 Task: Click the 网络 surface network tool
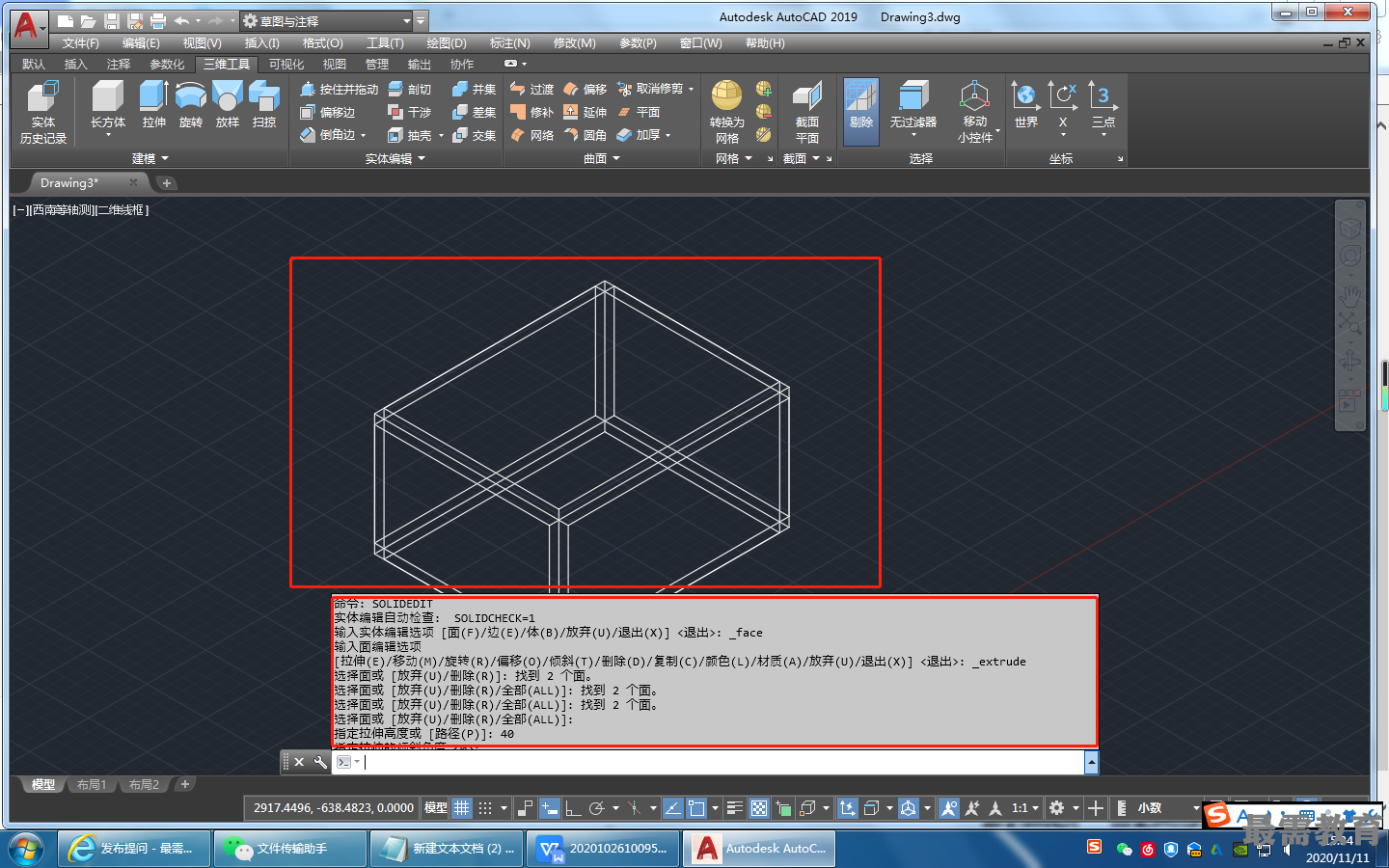tap(531, 135)
